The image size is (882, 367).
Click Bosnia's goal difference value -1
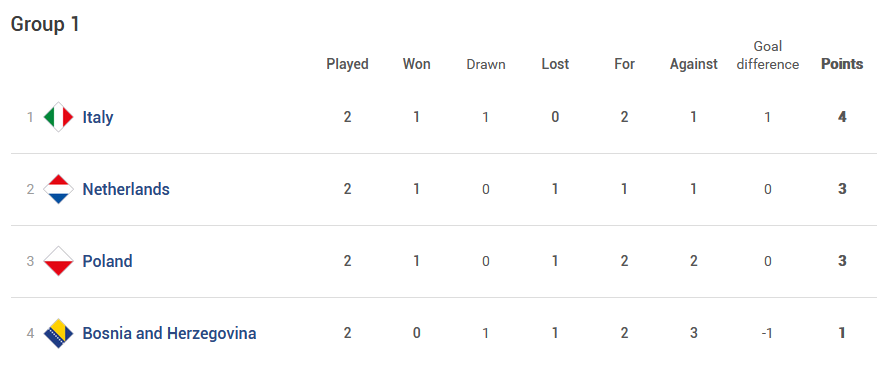pos(767,333)
